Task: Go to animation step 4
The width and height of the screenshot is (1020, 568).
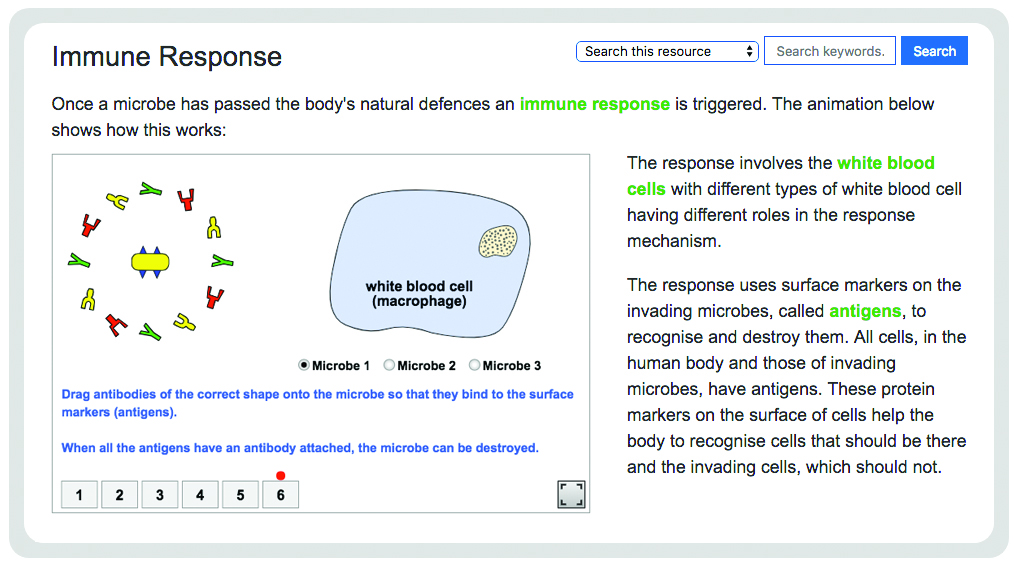Action: [200, 494]
